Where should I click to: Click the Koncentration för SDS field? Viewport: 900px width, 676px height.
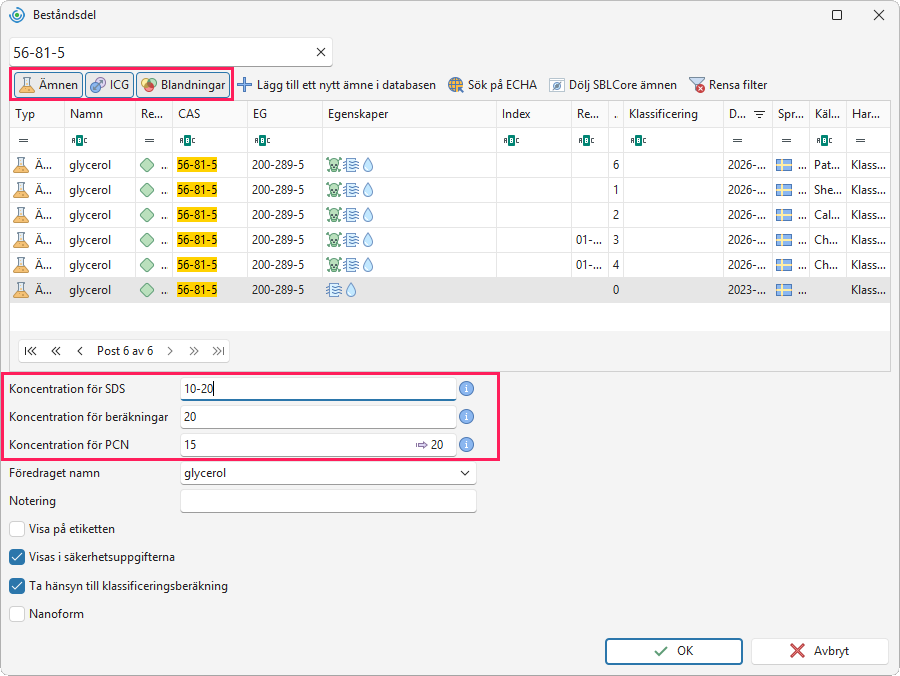318,388
